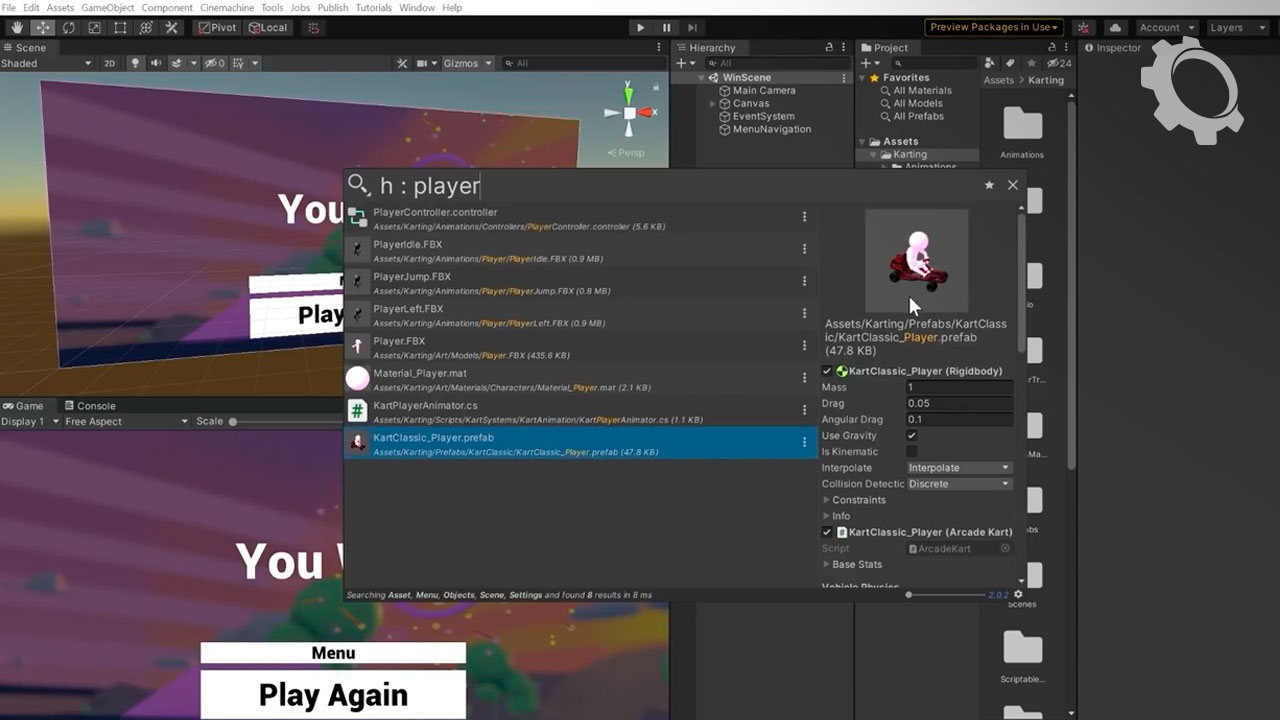The width and height of the screenshot is (1280, 720).
Task: Switch to the Console tab
Action: (x=90, y=406)
